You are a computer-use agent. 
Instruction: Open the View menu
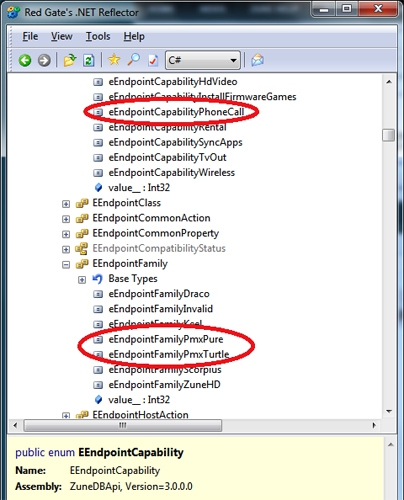[62, 36]
